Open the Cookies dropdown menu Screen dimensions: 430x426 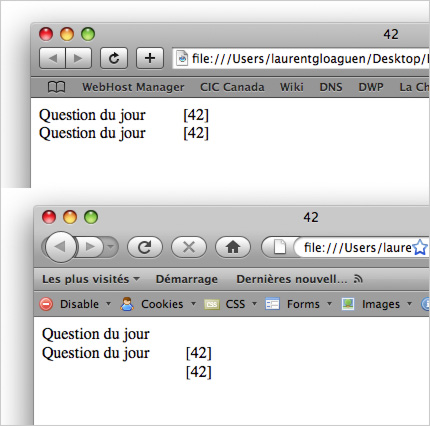click(193, 304)
